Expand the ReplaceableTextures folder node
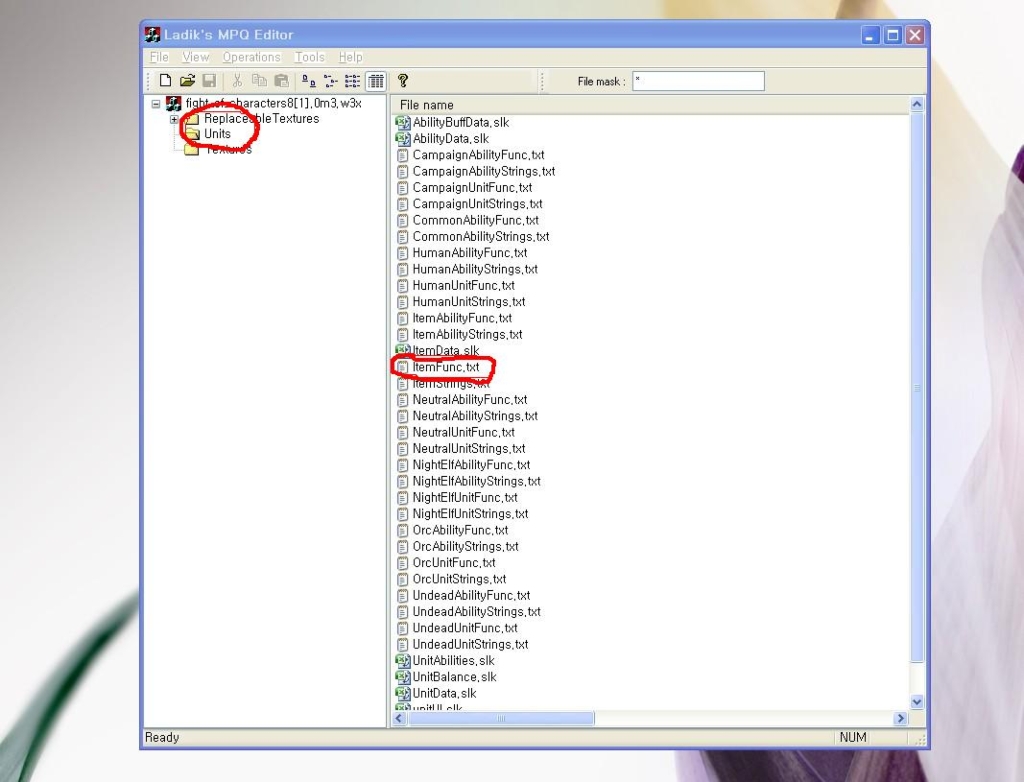The height and width of the screenshot is (782, 1024). click(174, 120)
